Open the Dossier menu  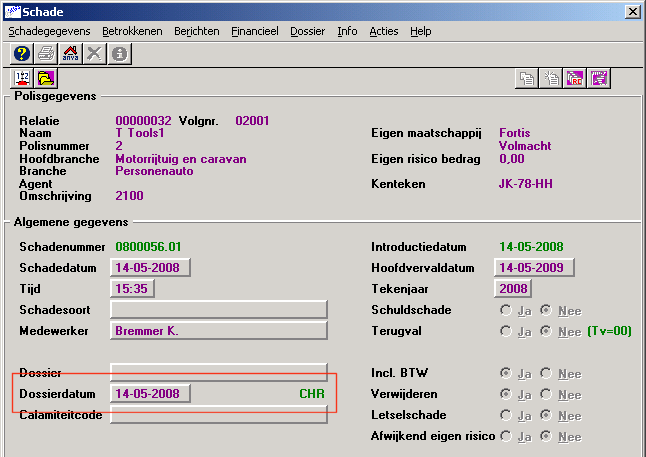[x=307, y=31]
